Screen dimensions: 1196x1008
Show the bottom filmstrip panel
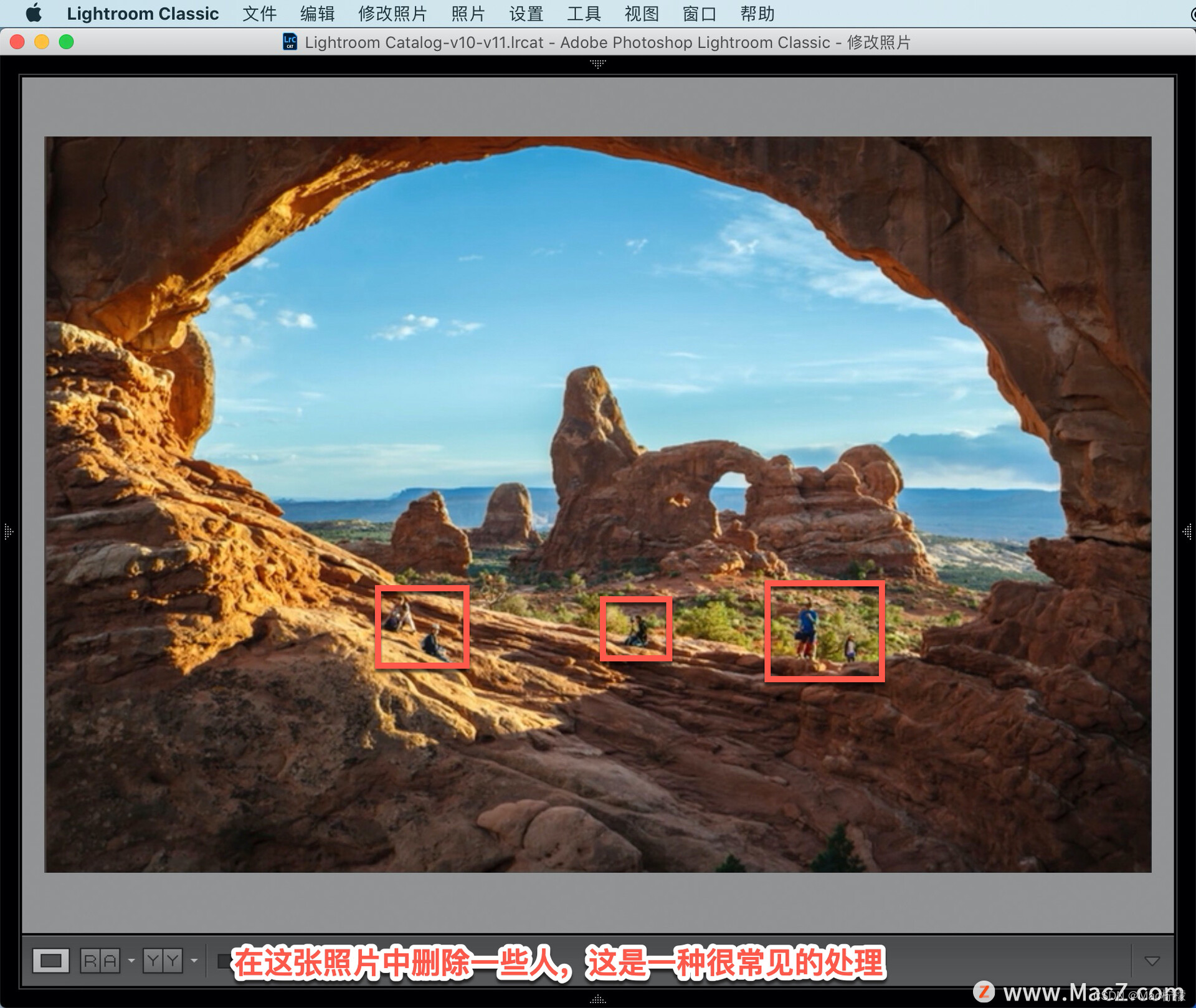597,999
